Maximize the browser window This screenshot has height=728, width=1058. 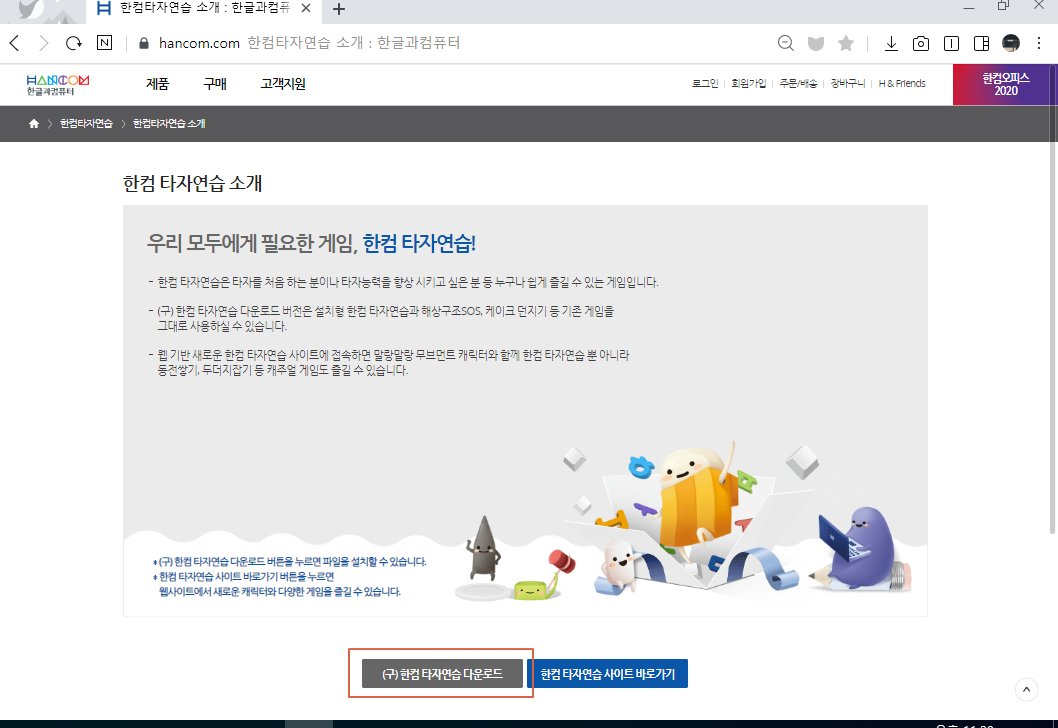(1003, 6)
